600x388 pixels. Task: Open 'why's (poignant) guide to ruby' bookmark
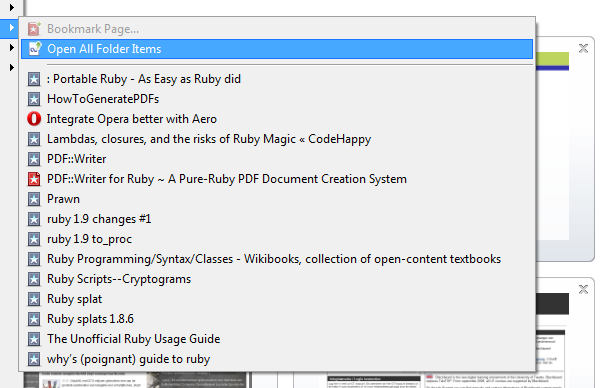point(277,359)
